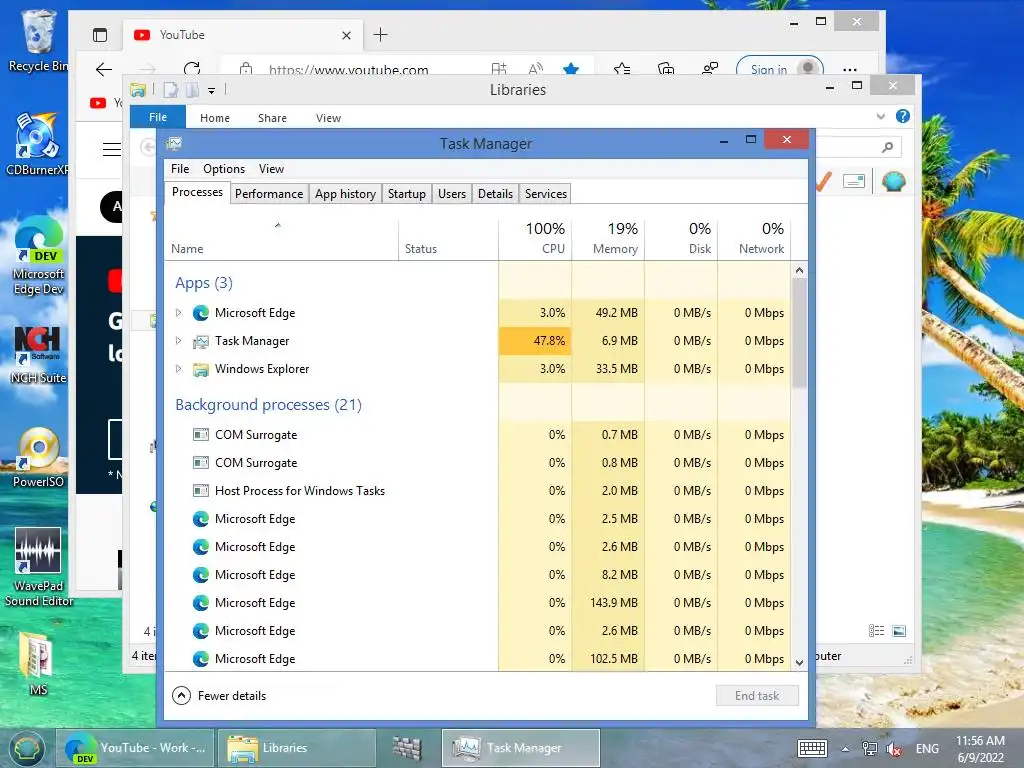Open Task Manager Options menu
Viewport: 1024px width, 768px height.
tap(224, 168)
